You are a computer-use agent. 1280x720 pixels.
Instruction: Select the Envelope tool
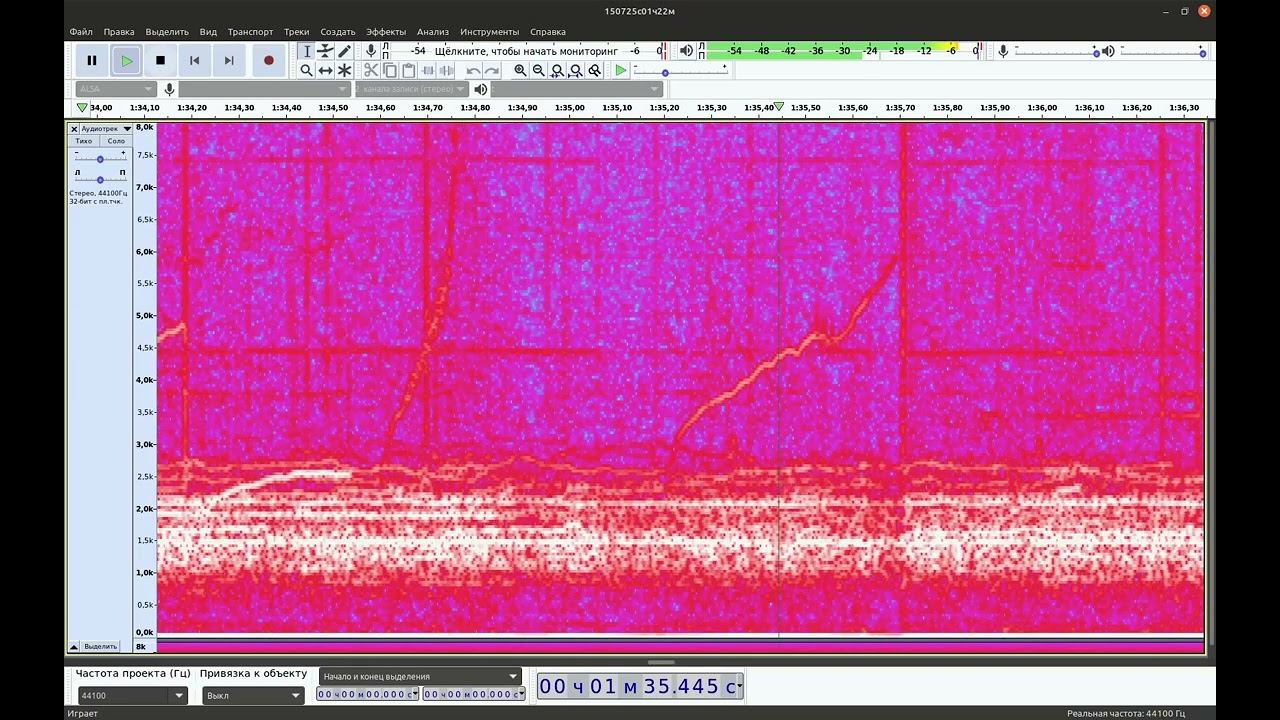(326, 51)
